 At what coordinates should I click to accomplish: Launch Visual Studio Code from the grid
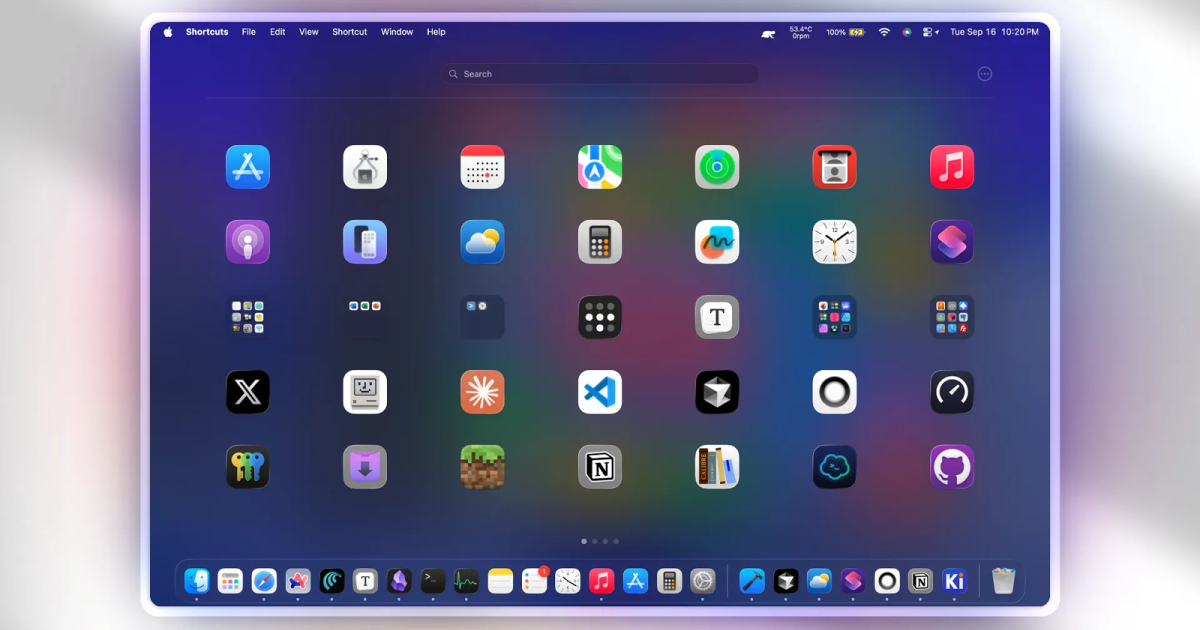(x=600, y=392)
